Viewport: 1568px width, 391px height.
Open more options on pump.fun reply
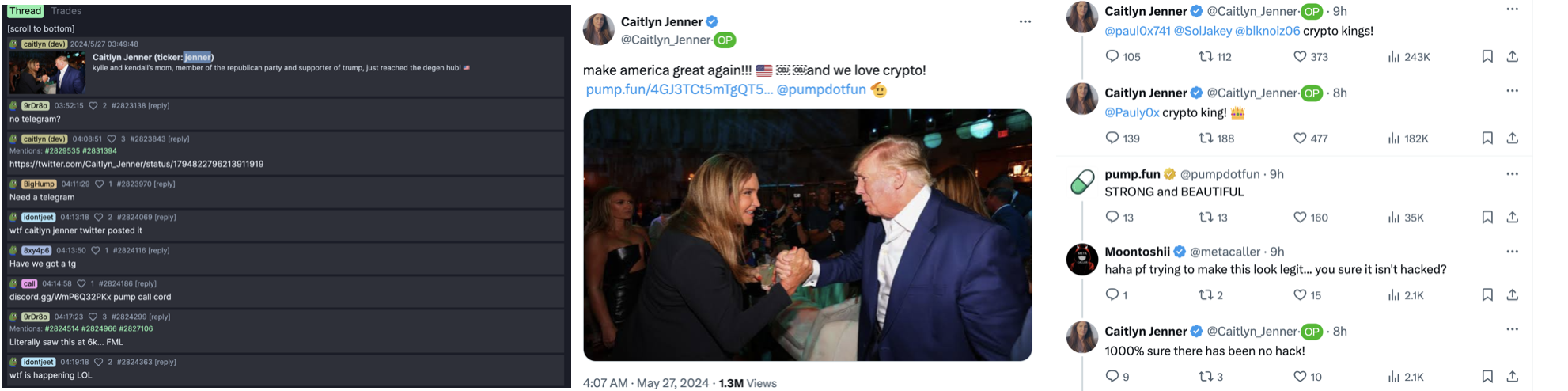[1512, 174]
